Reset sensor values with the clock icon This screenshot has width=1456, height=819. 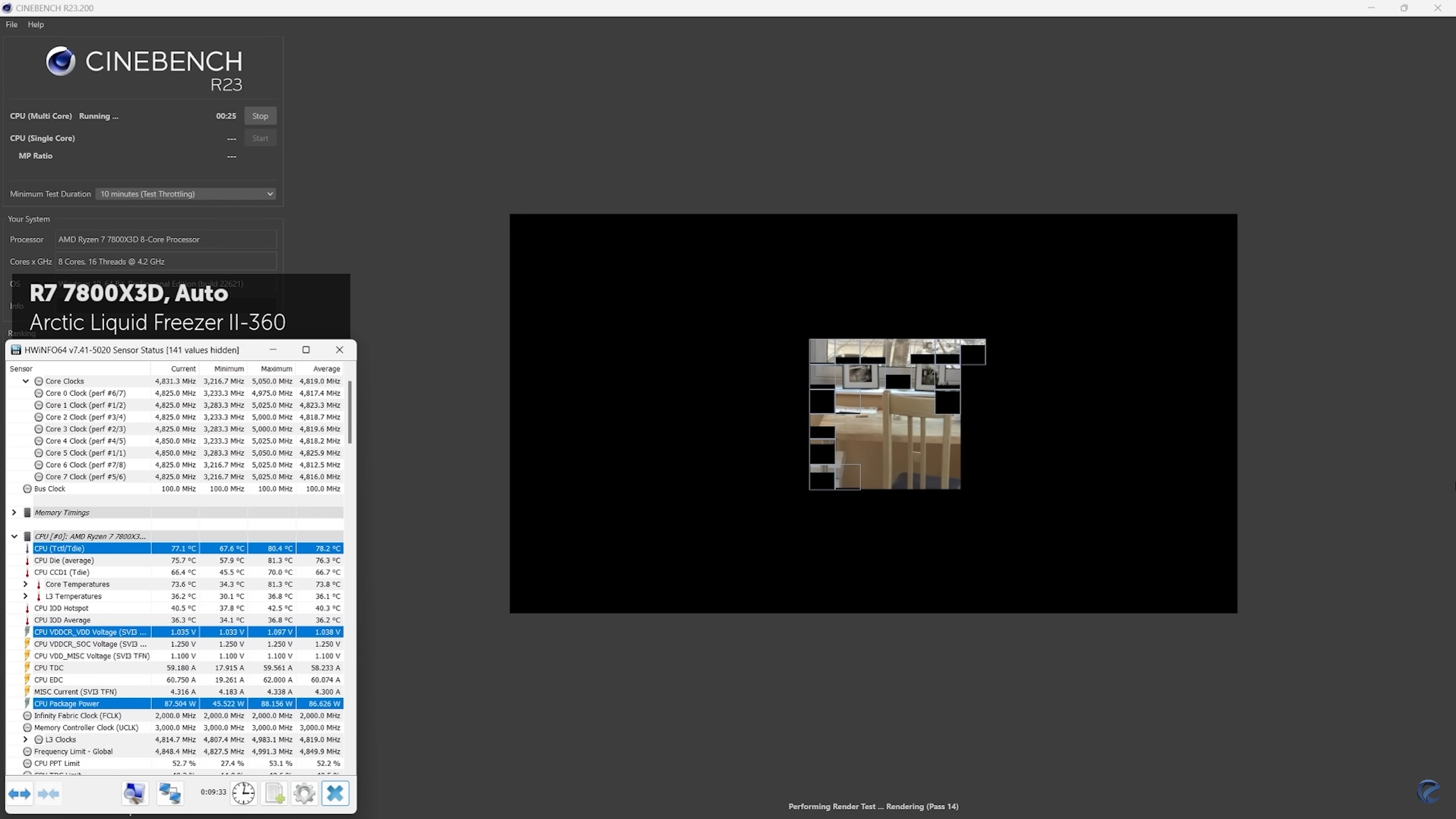(x=243, y=793)
